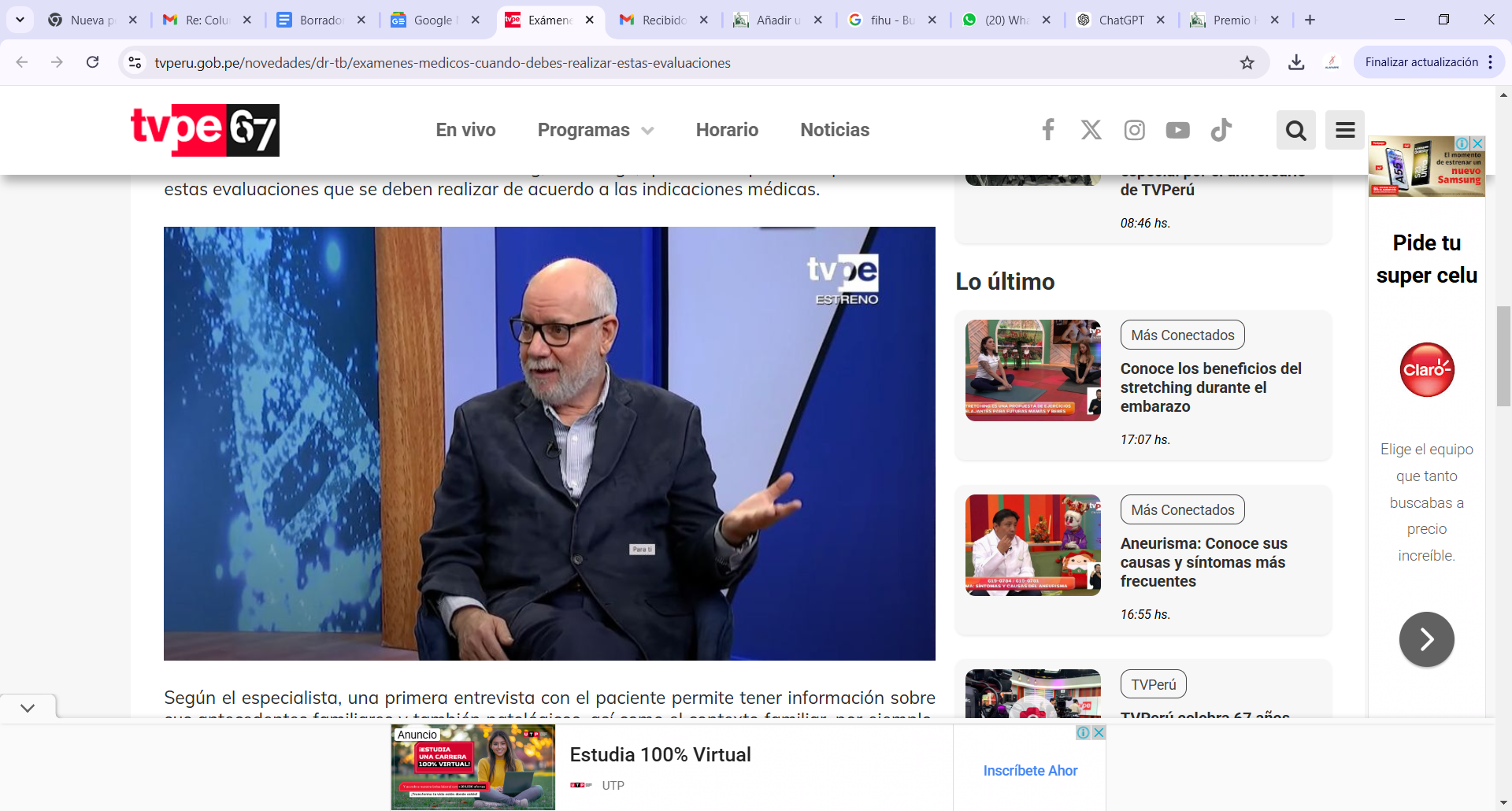Viewport: 1512px width, 811px height.
Task: Open the stretching article thumbnail
Action: (1033, 370)
